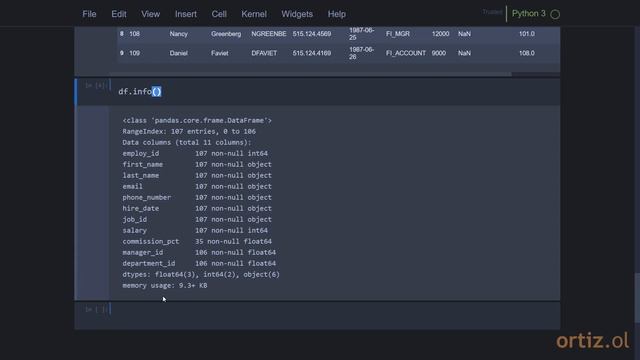Click employee id 108 in the table
Image resolution: width=640 pixels, height=360 pixels.
pos(134,34)
